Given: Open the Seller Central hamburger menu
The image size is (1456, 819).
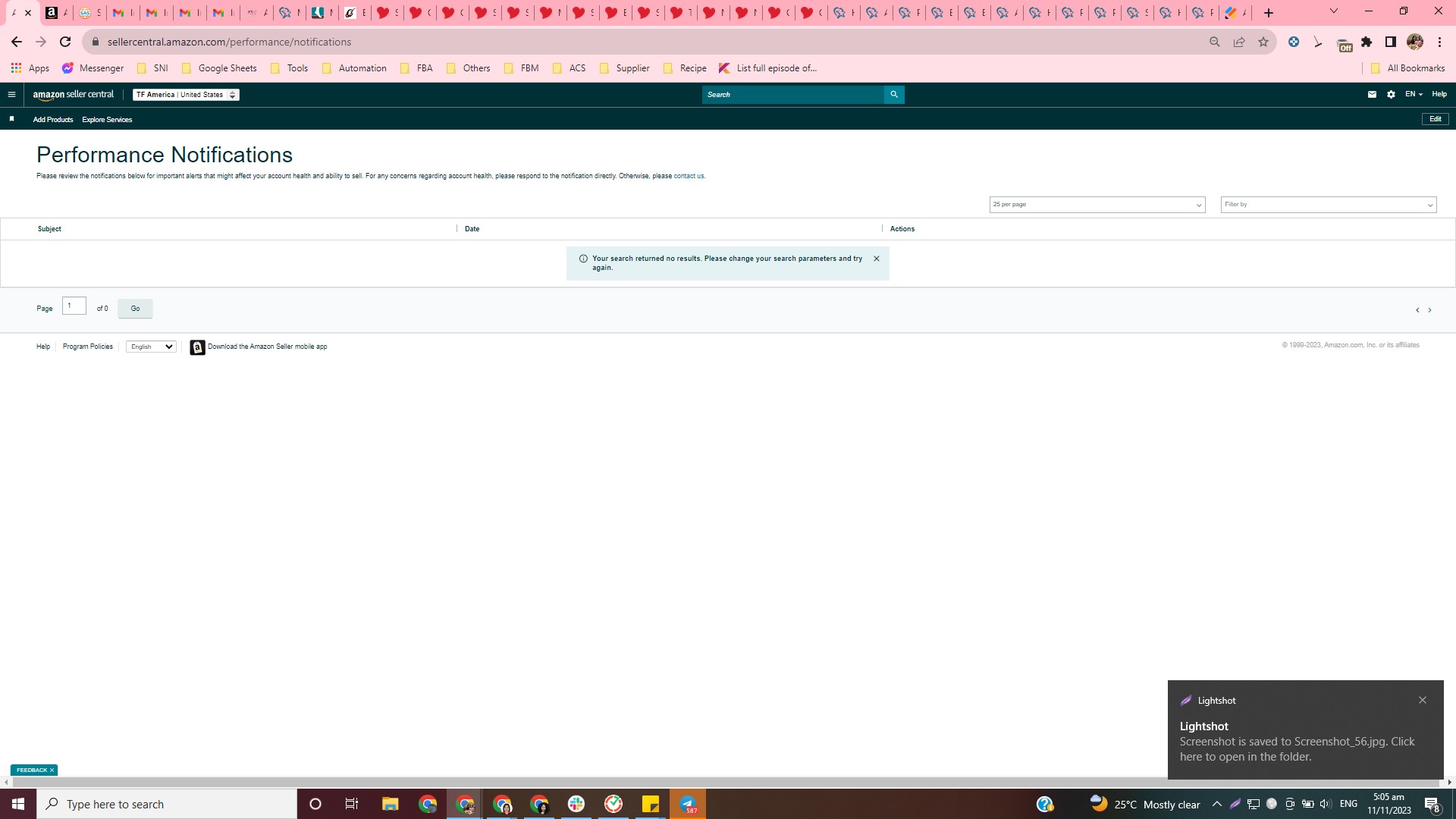Looking at the screenshot, I should tap(11, 95).
